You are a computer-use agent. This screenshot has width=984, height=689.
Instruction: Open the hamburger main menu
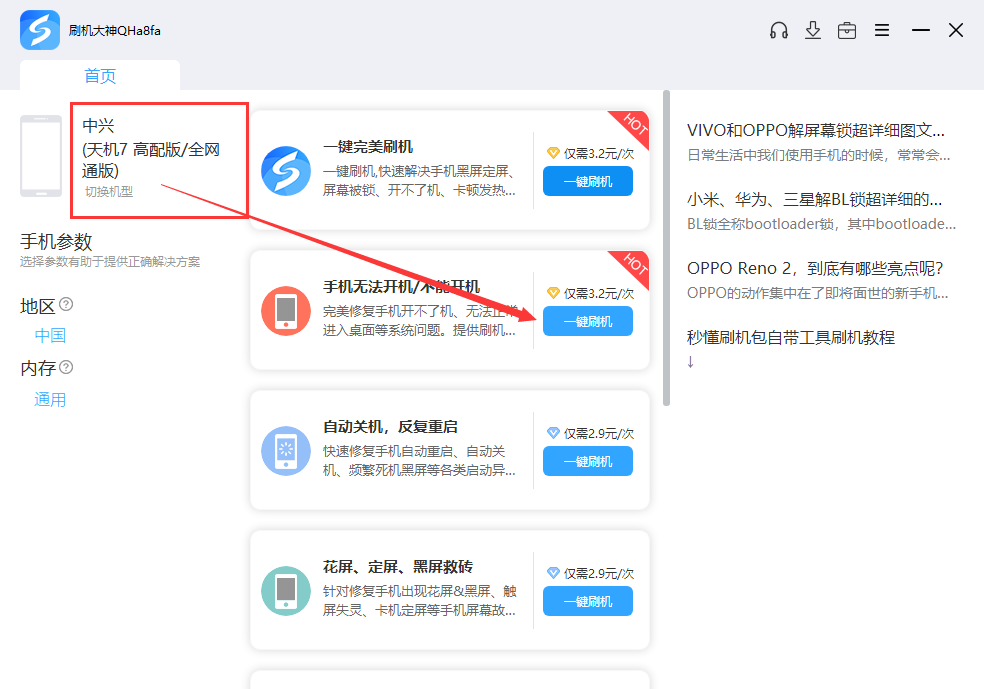tap(882, 30)
